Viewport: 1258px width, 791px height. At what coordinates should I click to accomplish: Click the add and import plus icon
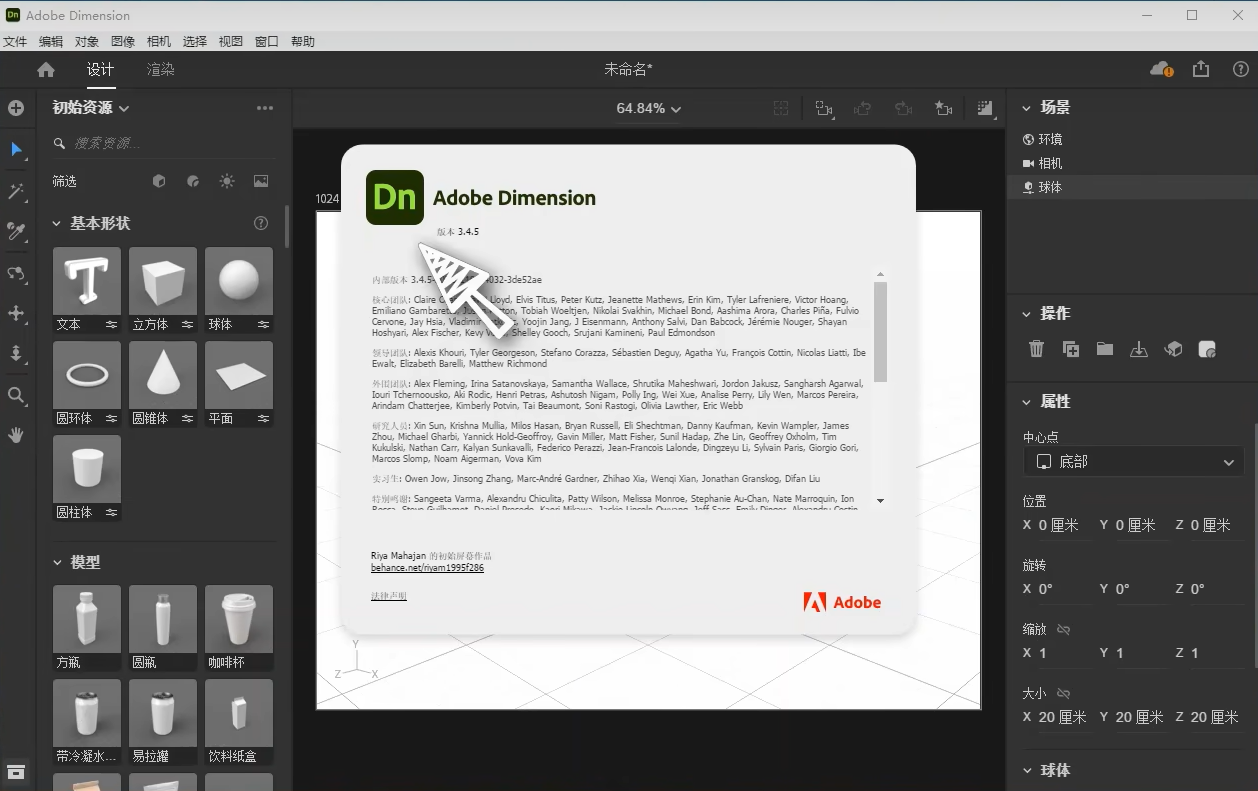16,108
